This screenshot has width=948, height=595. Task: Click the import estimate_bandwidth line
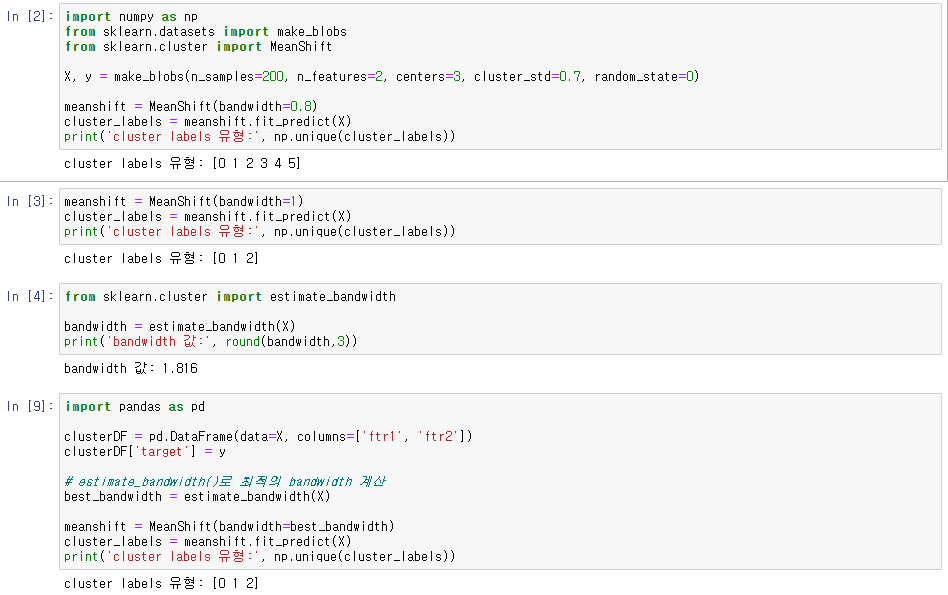click(x=230, y=296)
